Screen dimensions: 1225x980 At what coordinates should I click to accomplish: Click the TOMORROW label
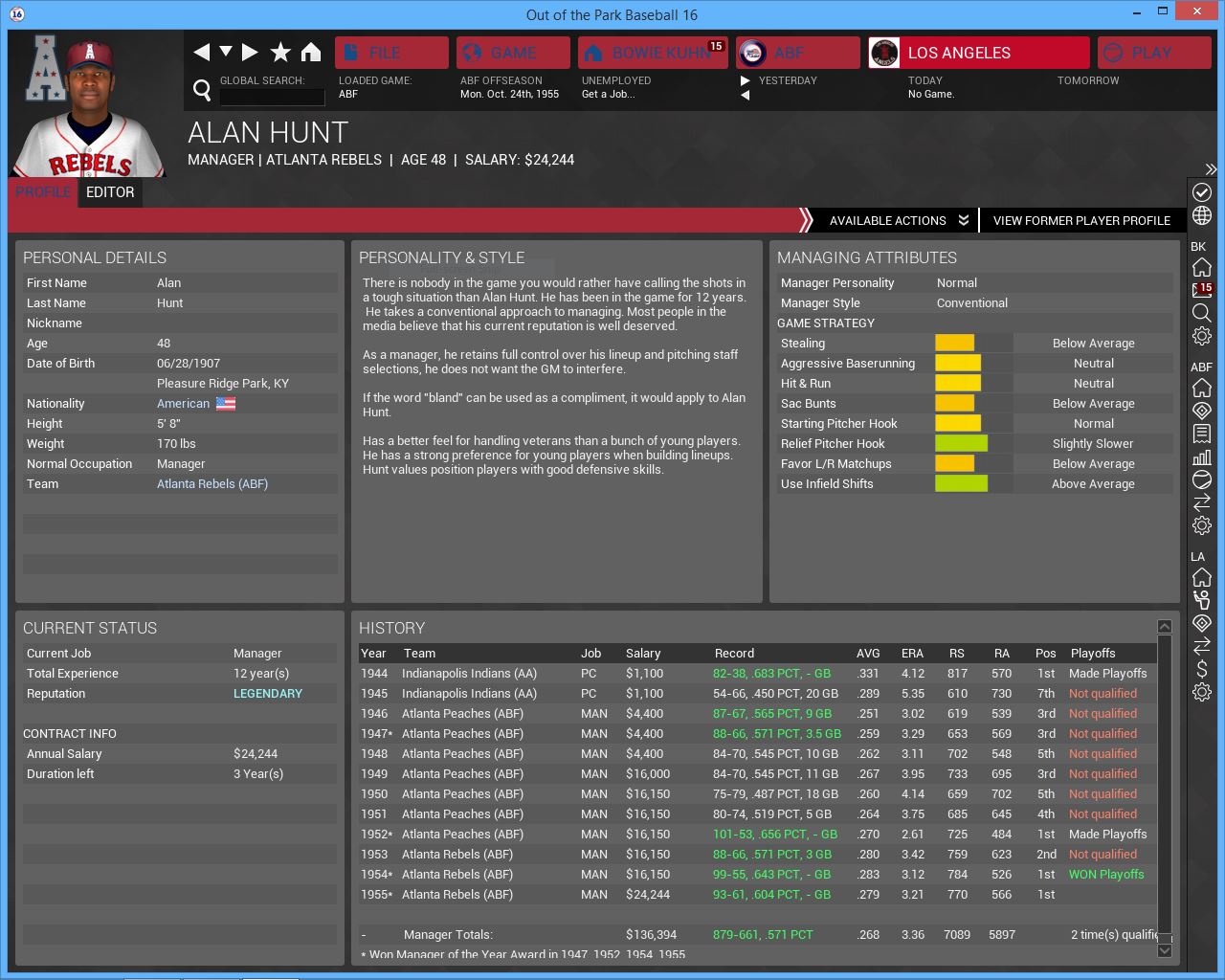[x=1088, y=81]
